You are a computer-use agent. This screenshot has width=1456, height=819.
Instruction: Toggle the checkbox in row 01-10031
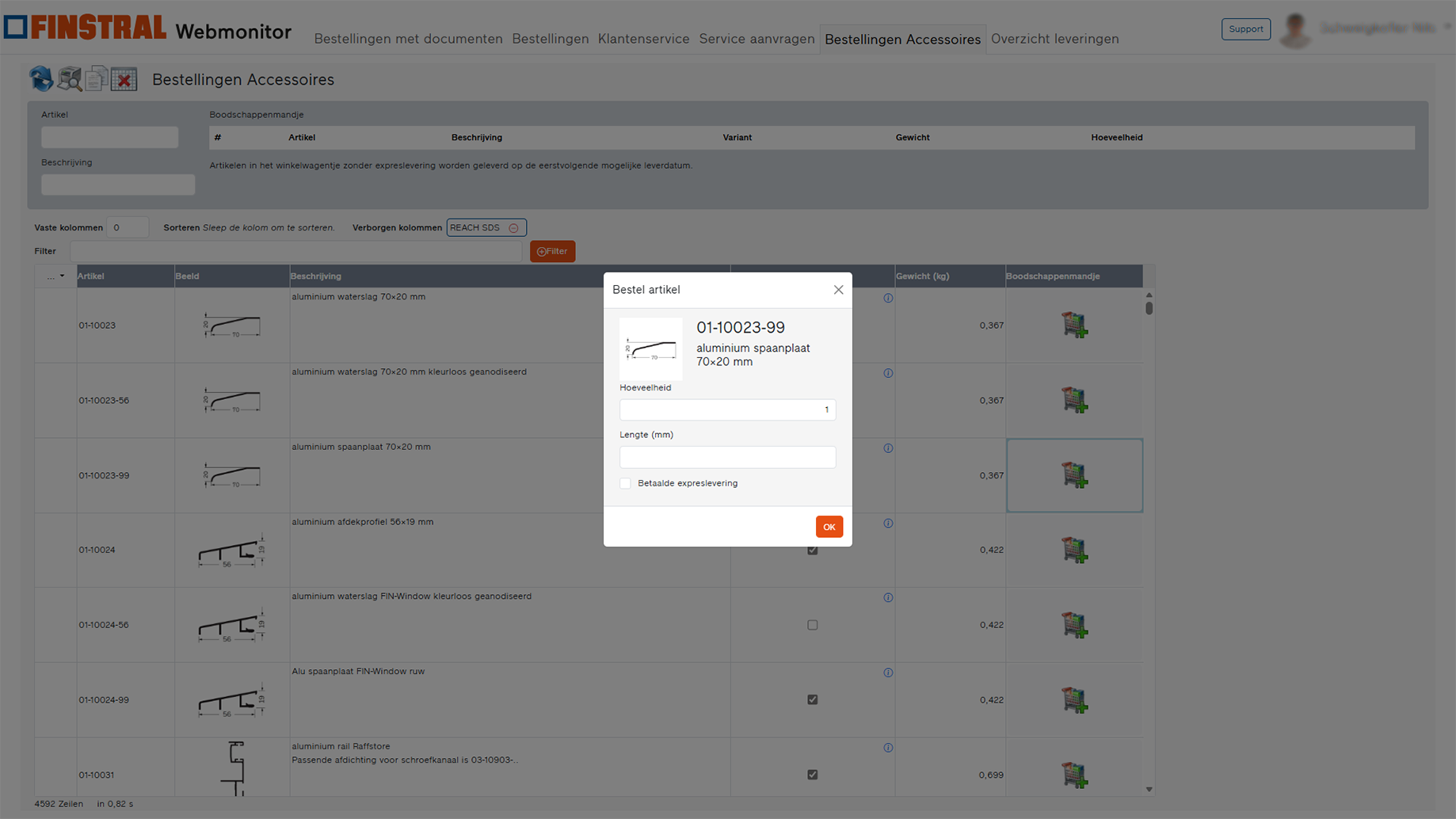tap(812, 775)
